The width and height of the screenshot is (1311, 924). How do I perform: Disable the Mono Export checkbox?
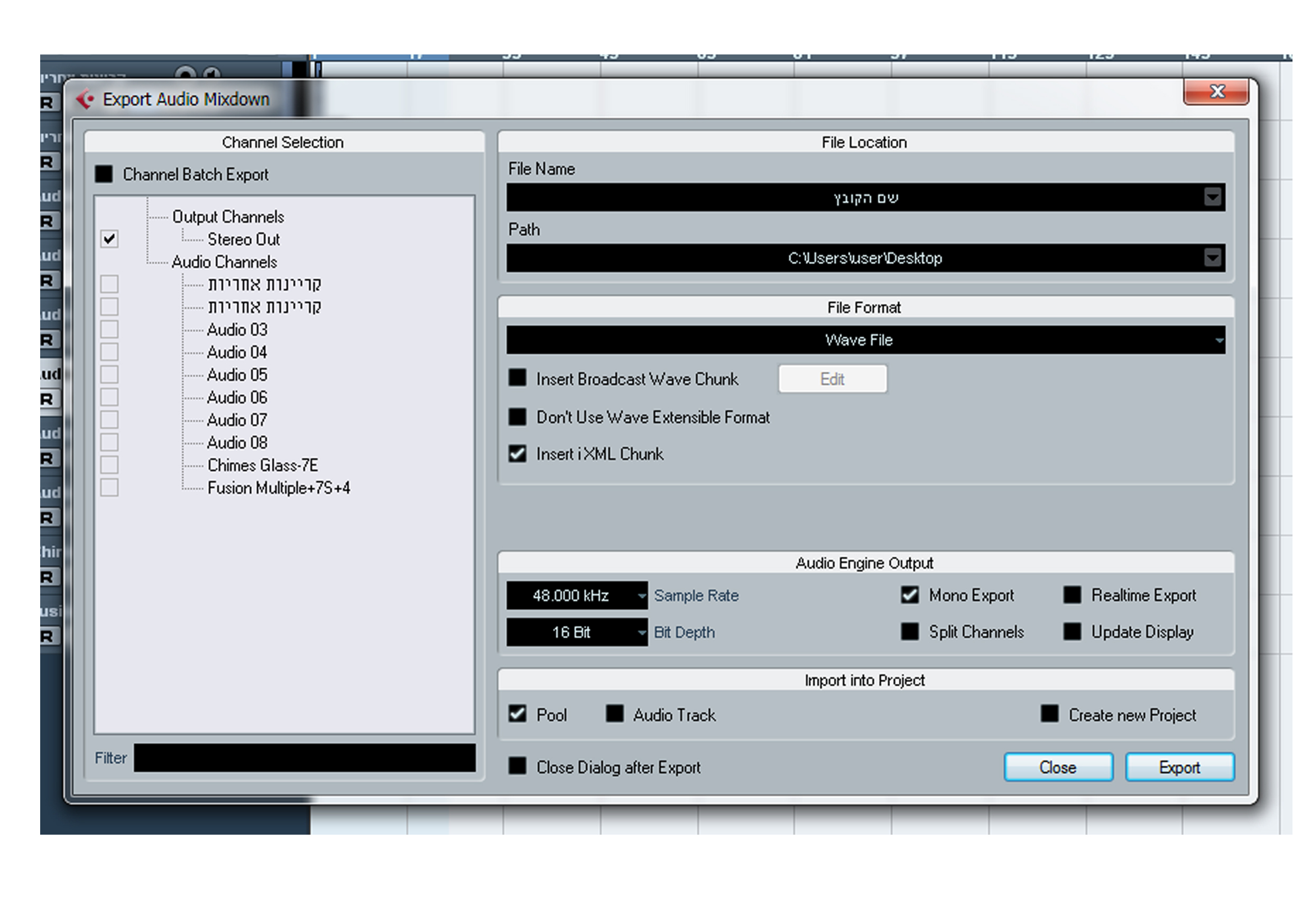pos(910,595)
